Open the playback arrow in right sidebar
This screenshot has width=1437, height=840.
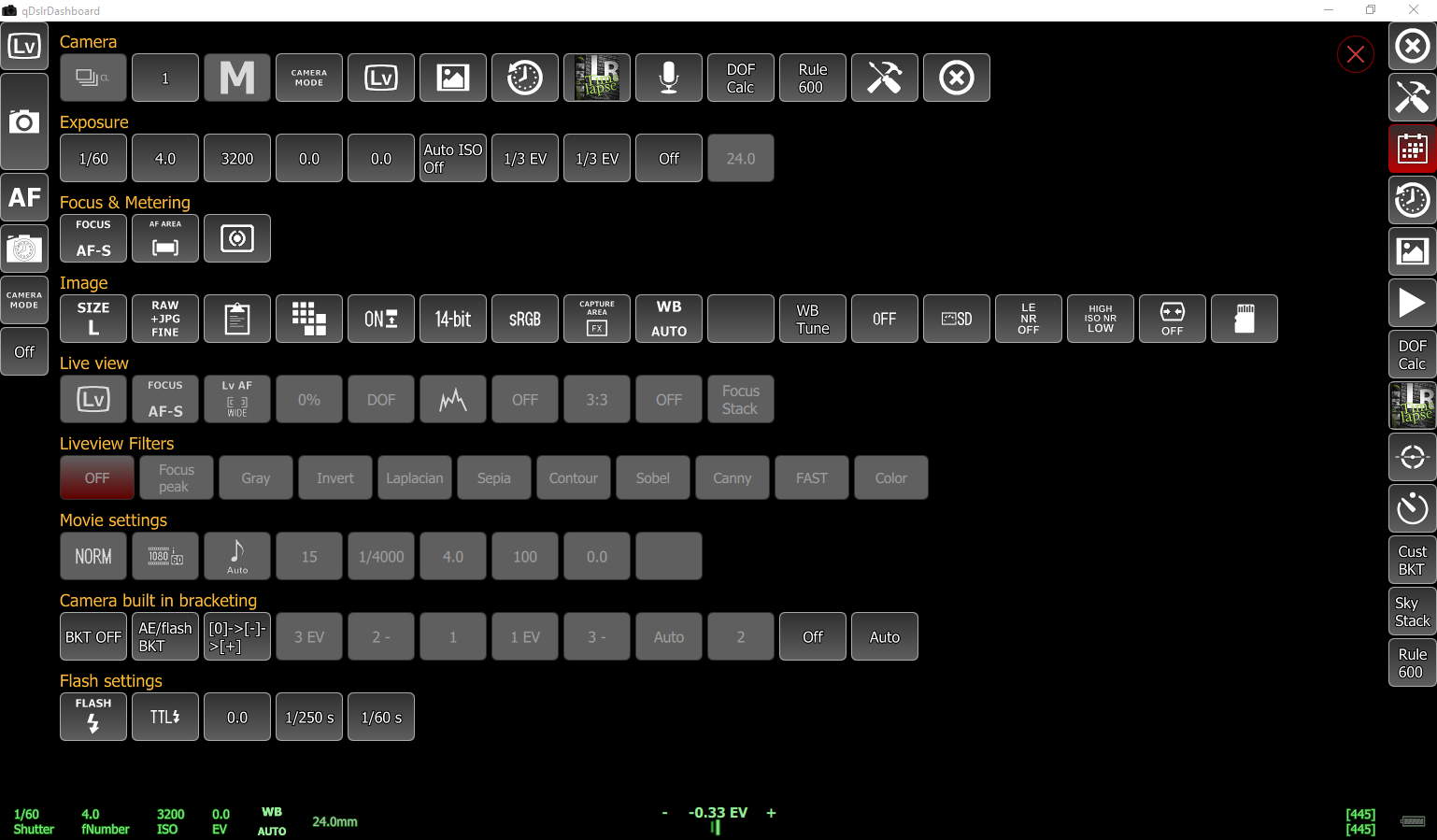click(x=1412, y=303)
